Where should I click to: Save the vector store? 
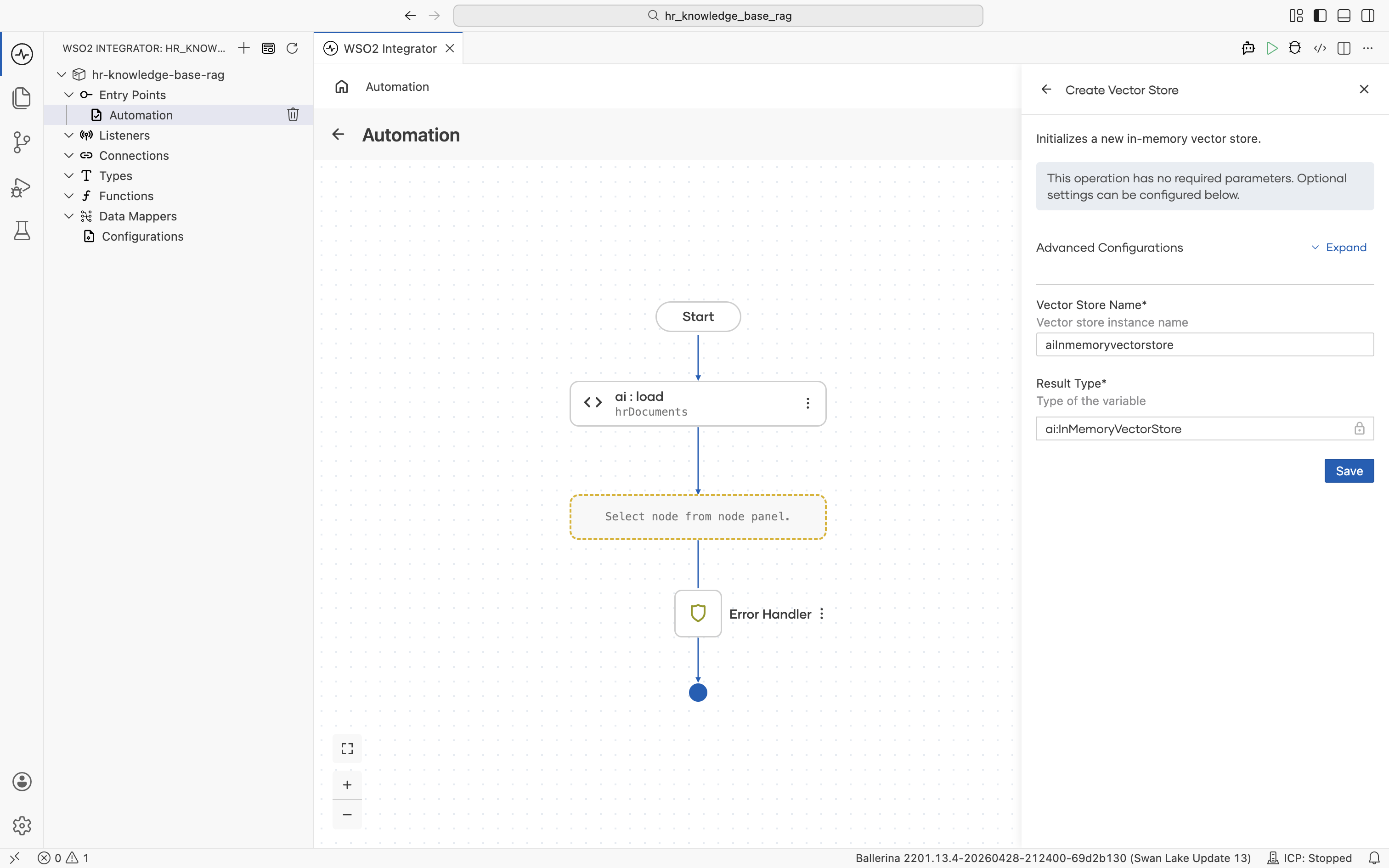coord(1349,471)
